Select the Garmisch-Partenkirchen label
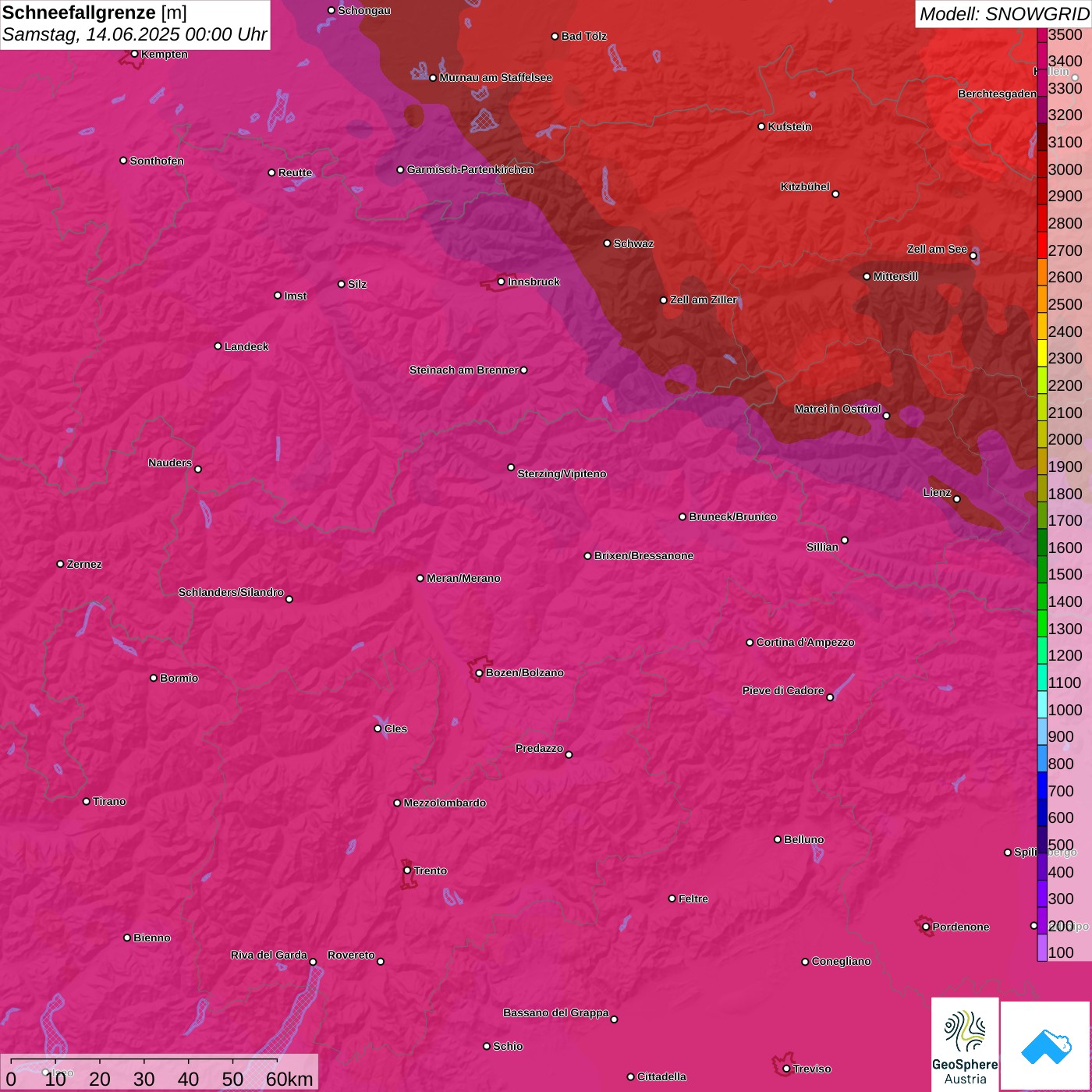This screenshot has width=1092, height=1092. point(470,169)
